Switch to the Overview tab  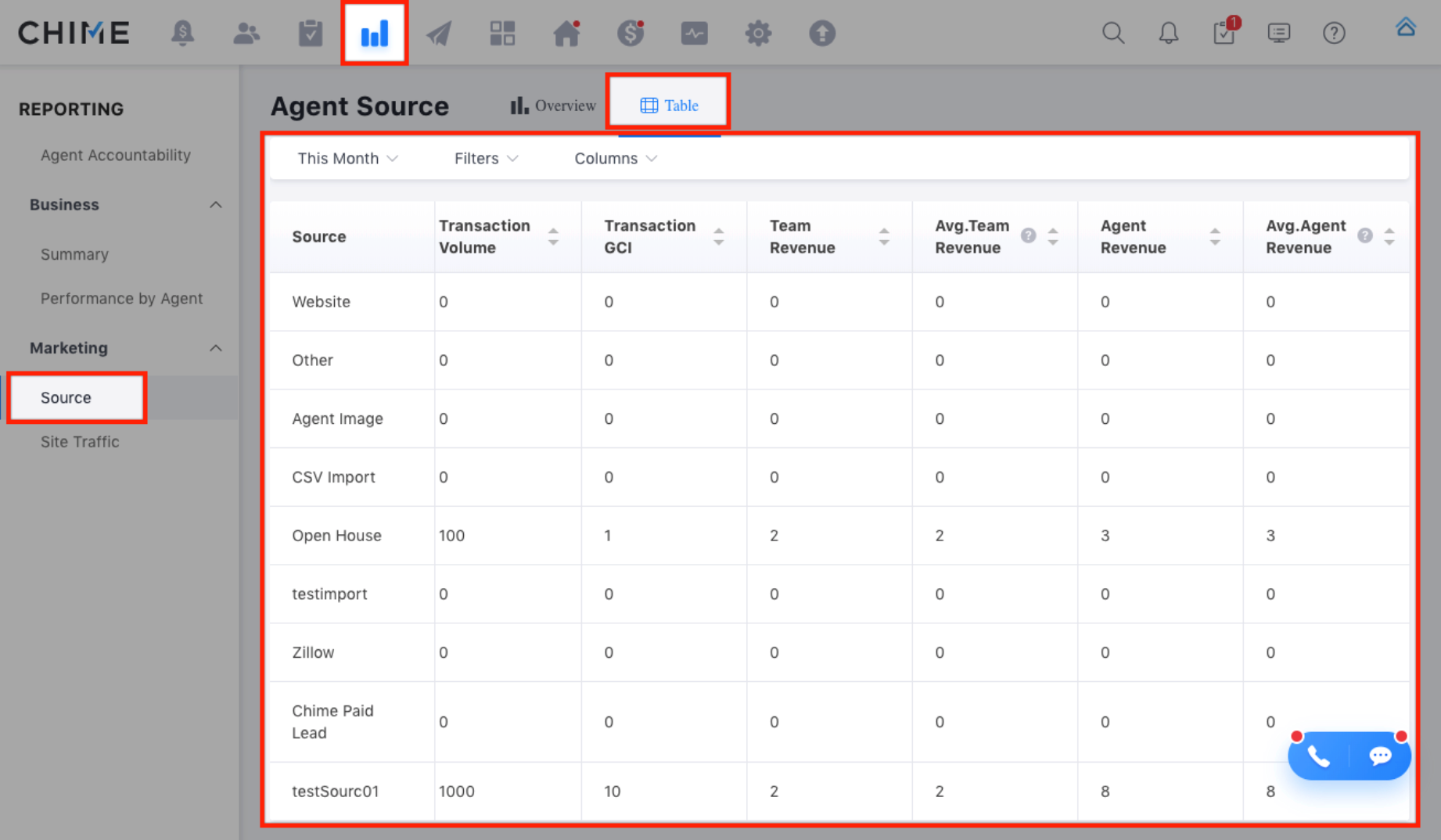553,106
